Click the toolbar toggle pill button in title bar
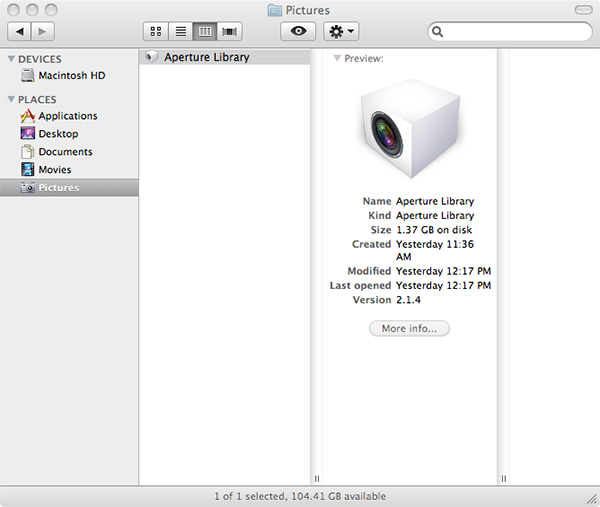This screenshot has width=600, height=507. pos(584,10)
